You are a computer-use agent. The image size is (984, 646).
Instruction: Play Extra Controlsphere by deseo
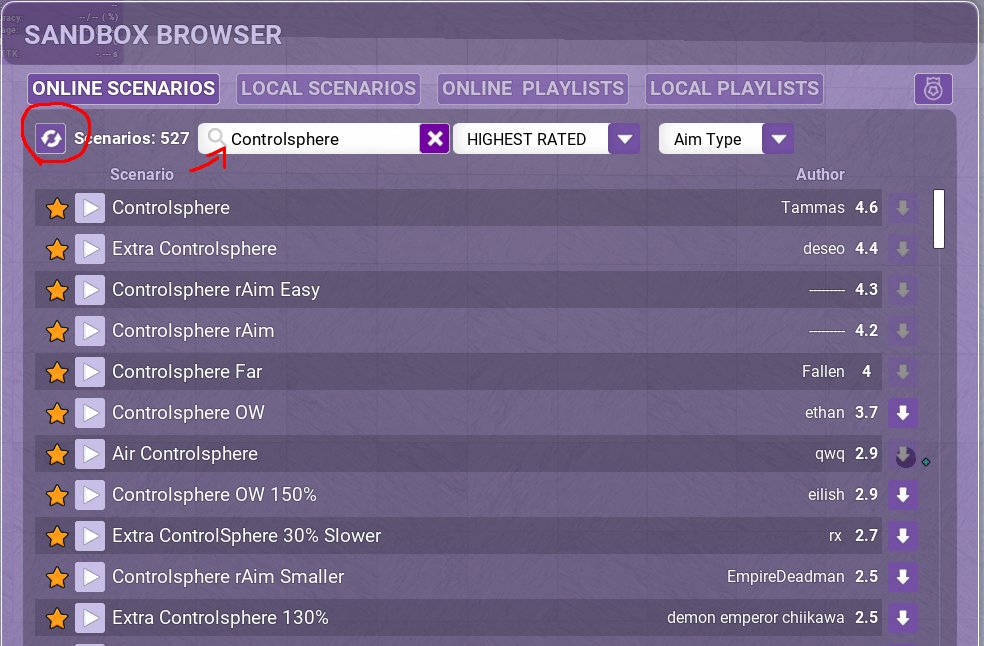click(x=90, y=249)
